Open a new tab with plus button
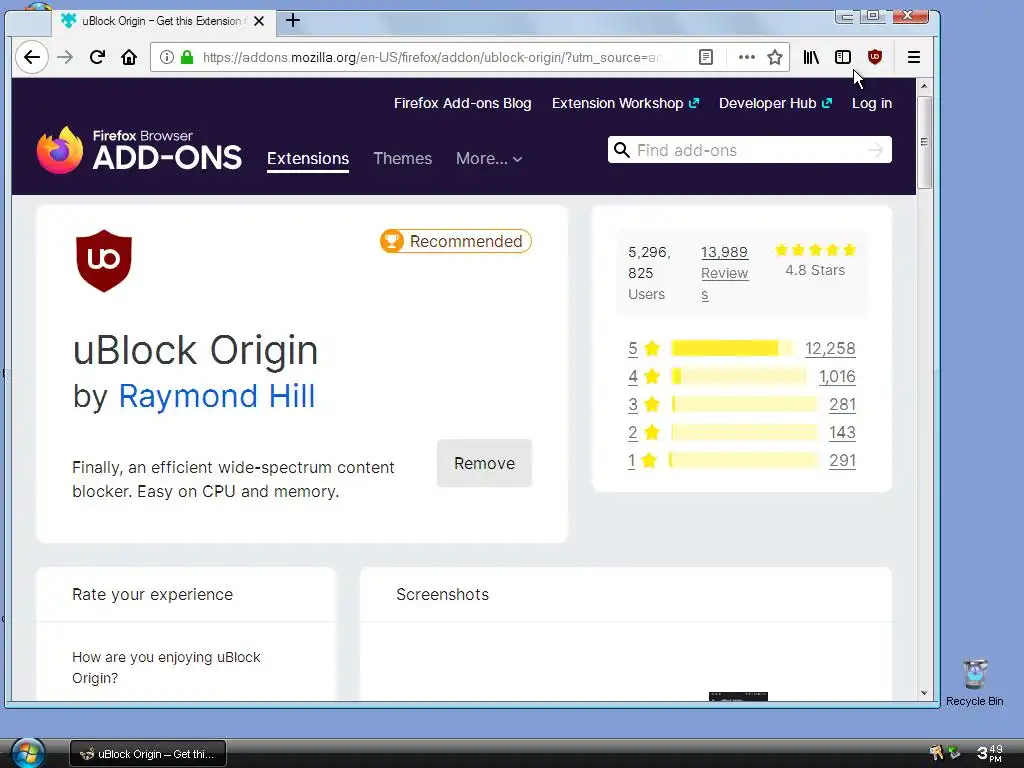This screenshot has width=1024, height=768. (x=293, y=21)
